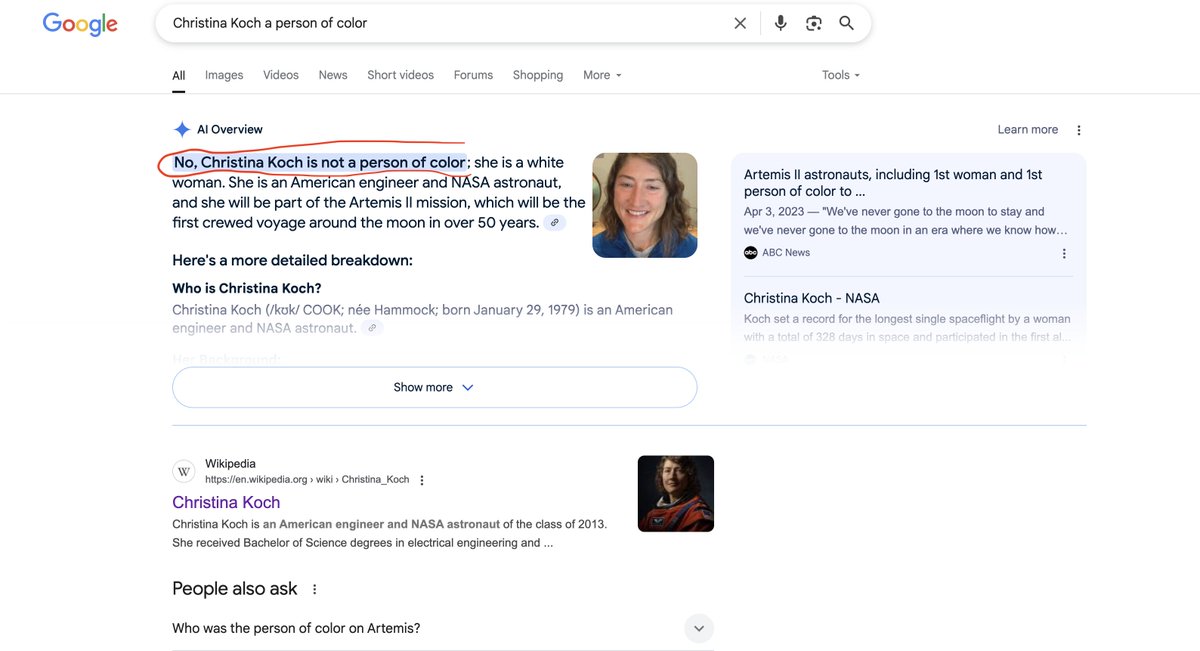The image size is (1200, 651).
Task: Click the 'People also ask' heading
Action: pyautogui.click(x=235, y=589)
